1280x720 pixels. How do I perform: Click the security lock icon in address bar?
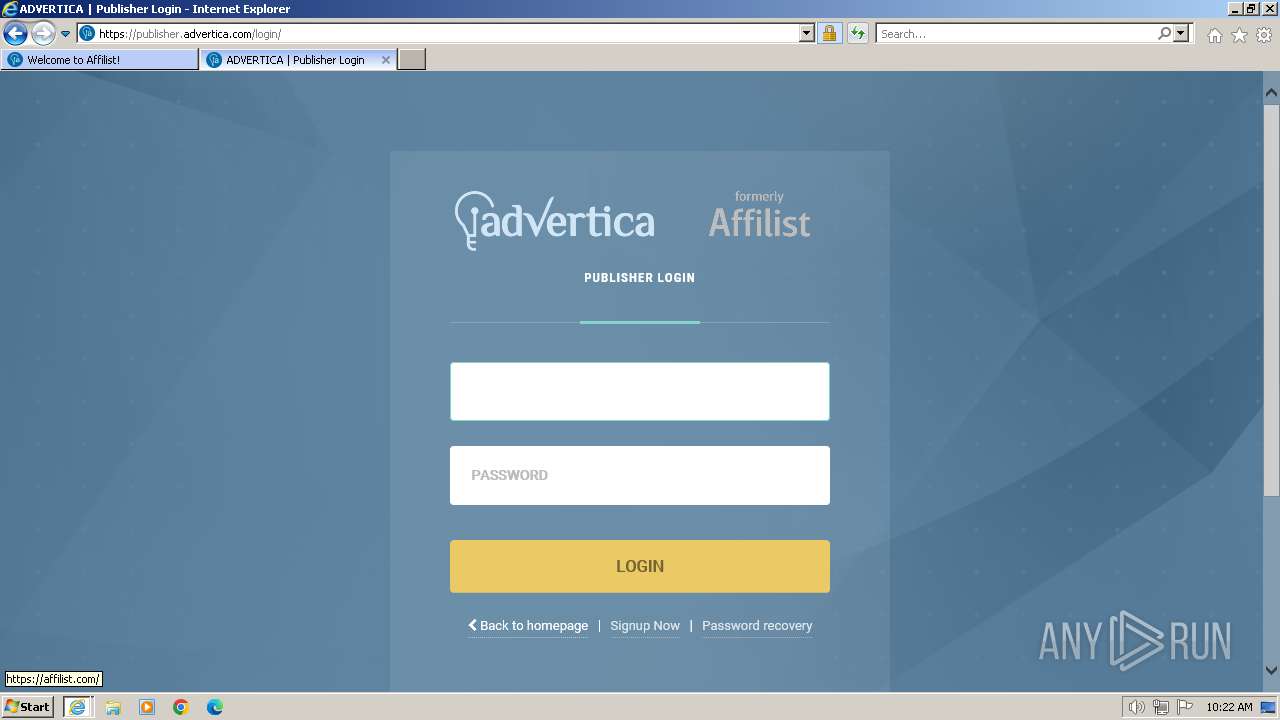tap(829, 34)
